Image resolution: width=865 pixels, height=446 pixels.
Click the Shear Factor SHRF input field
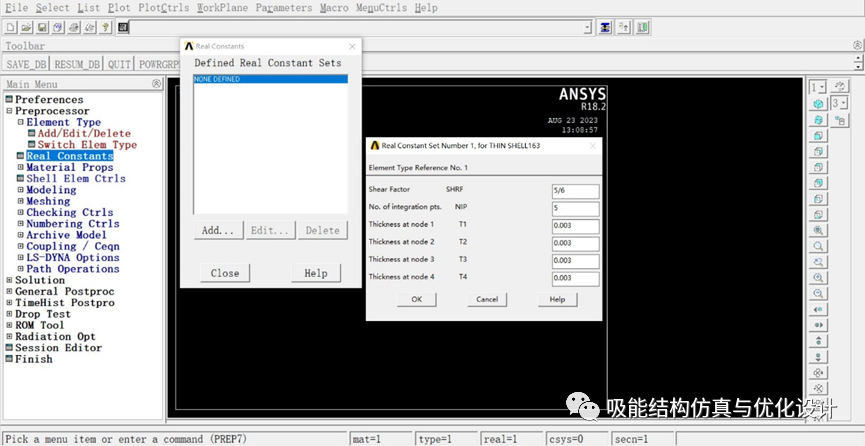[575, 192]
